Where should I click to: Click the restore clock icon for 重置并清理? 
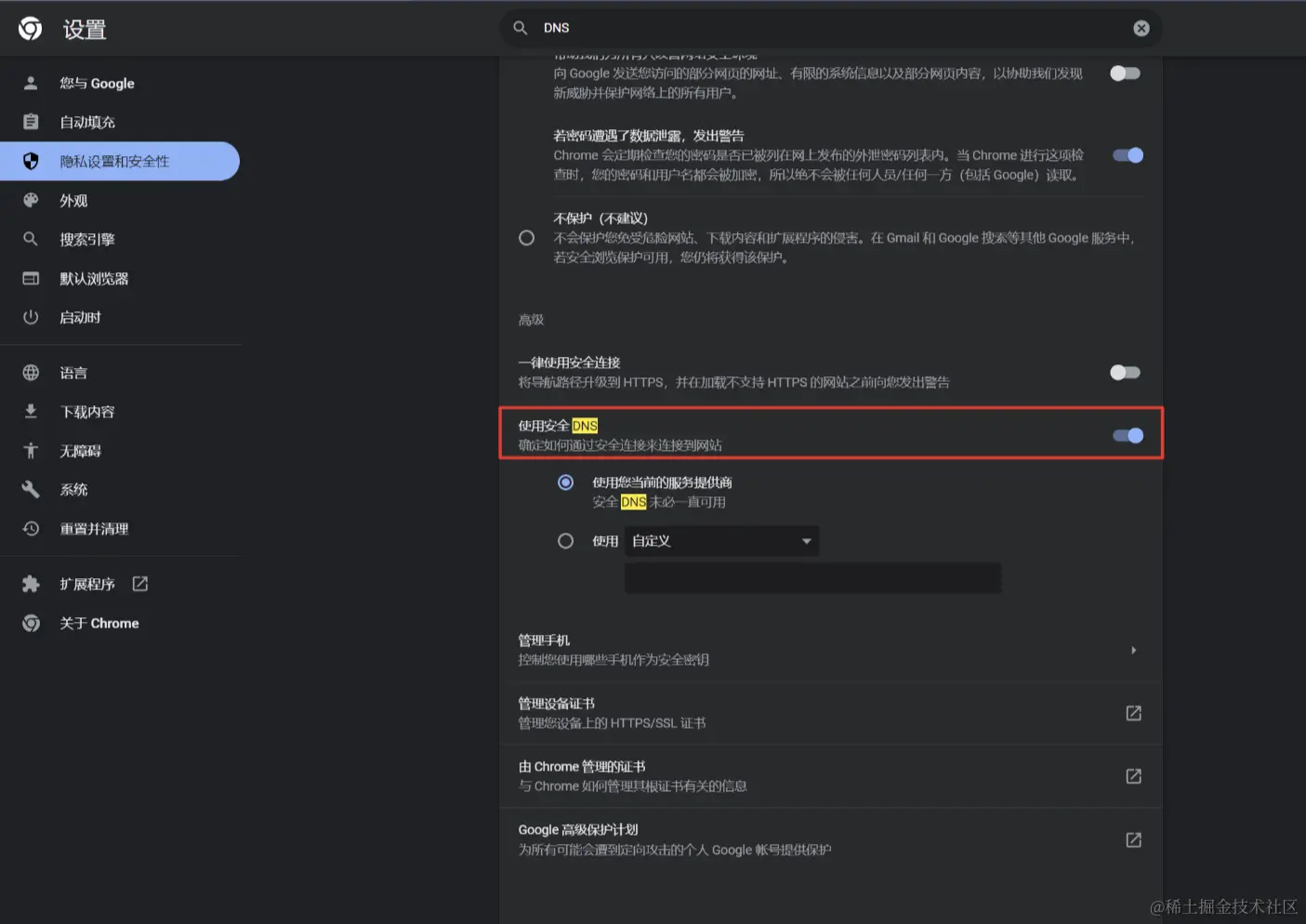tap(31, 528)
